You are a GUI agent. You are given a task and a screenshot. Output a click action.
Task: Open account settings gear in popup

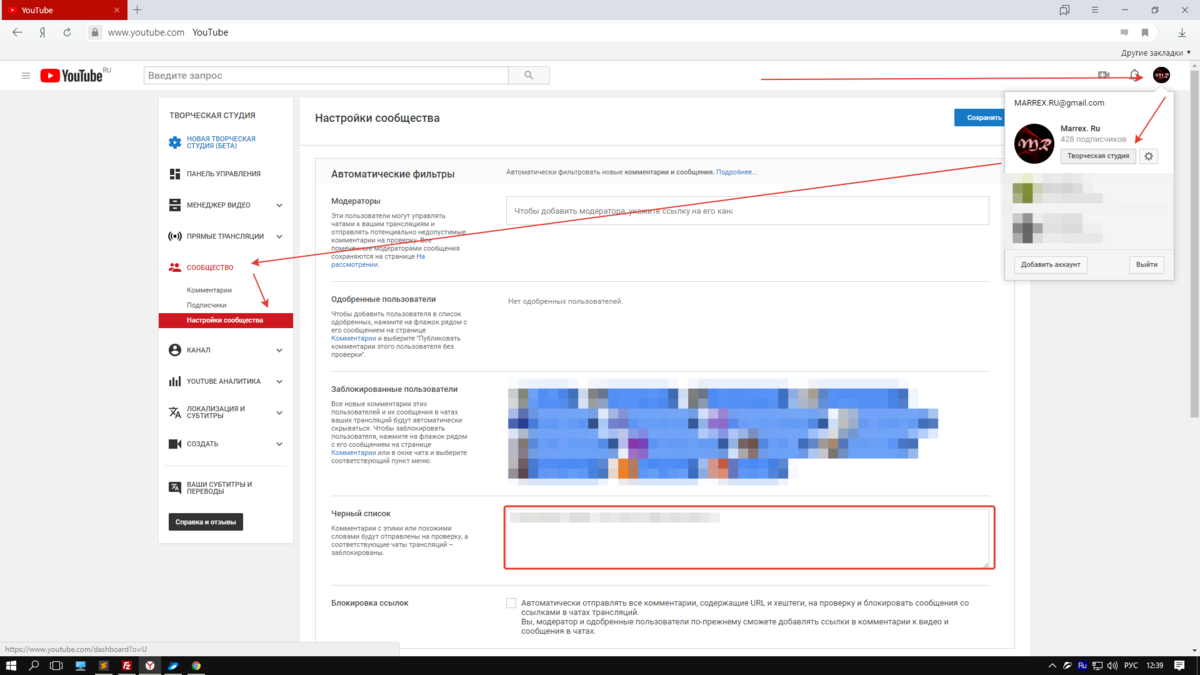point(1149,156)
